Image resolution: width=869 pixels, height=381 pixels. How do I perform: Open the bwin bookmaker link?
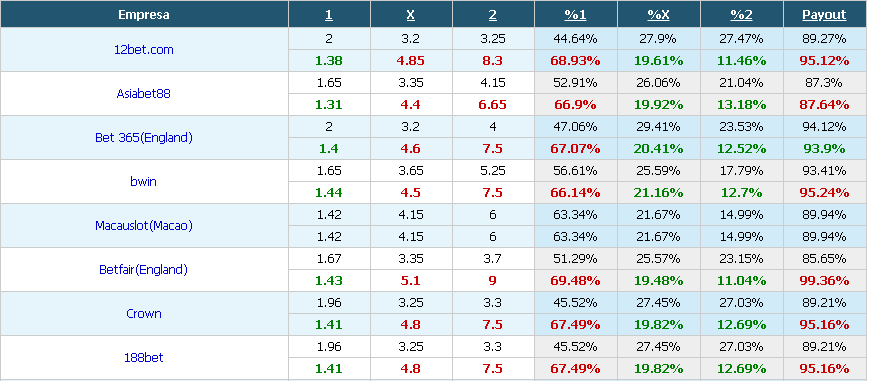(144, 181)
